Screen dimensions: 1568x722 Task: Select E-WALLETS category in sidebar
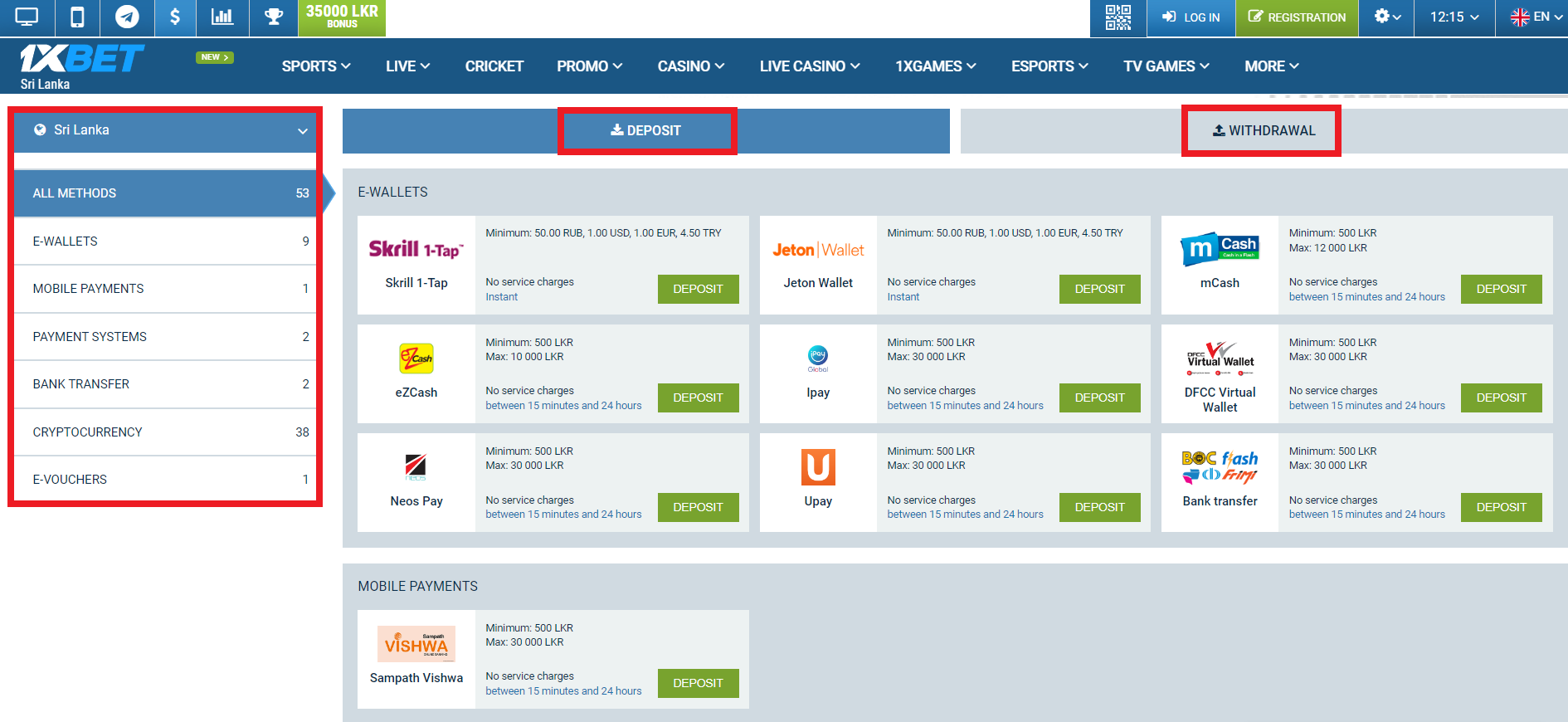tap(166, 241)
